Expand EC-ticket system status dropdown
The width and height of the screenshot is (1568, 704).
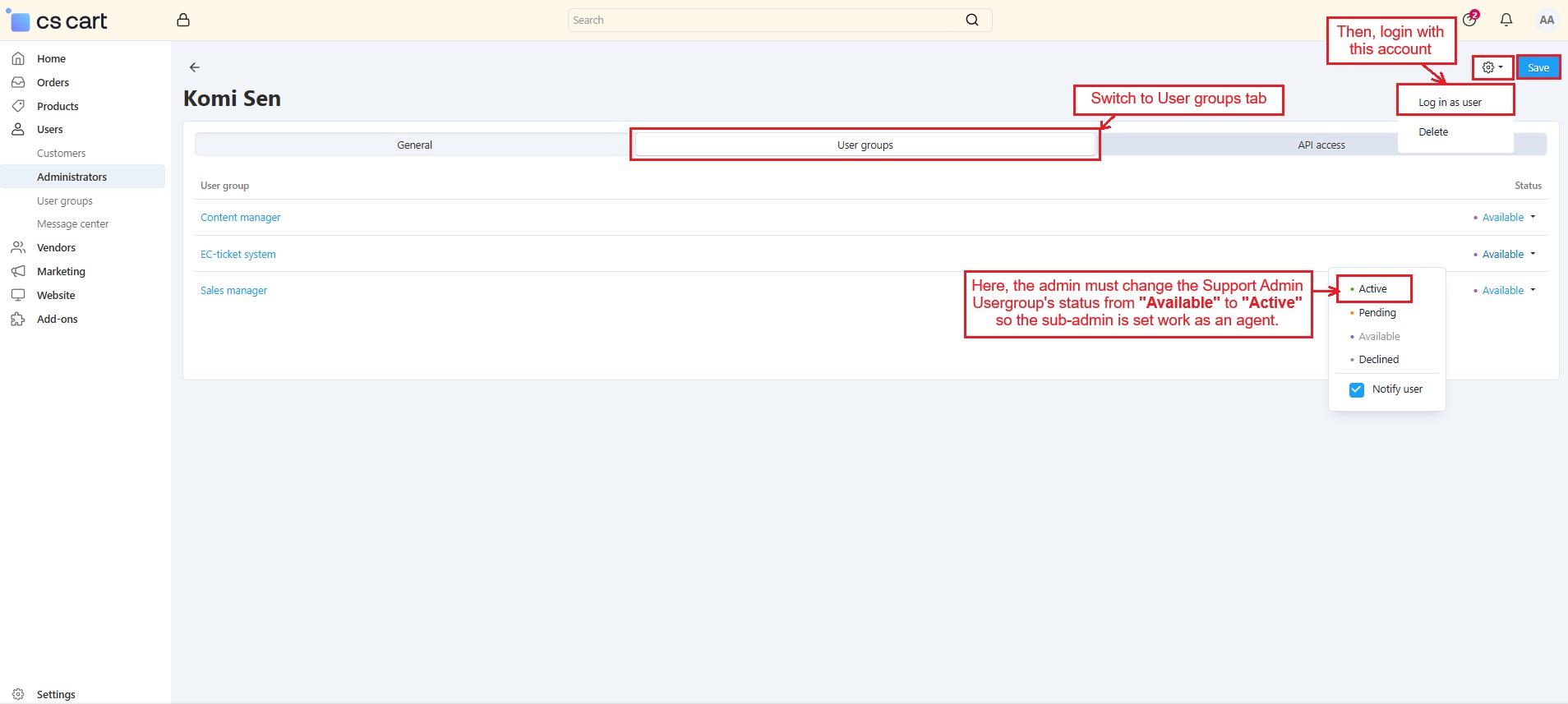(x=1508, y=255)
